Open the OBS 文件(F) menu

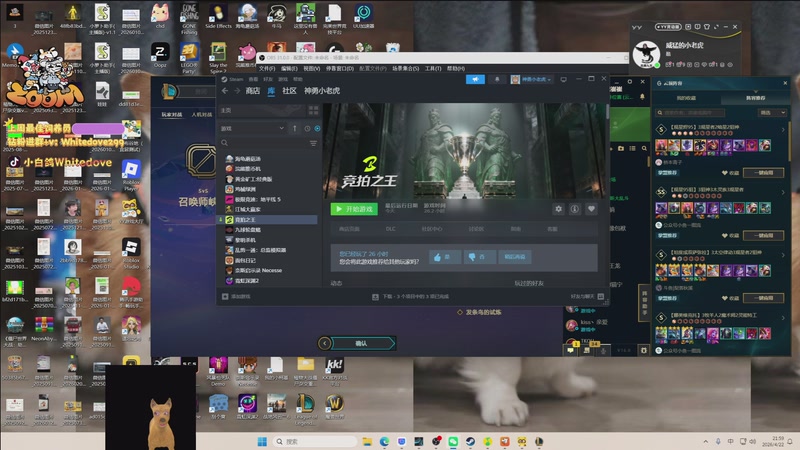pyautogui.click(x=267, y=68)
